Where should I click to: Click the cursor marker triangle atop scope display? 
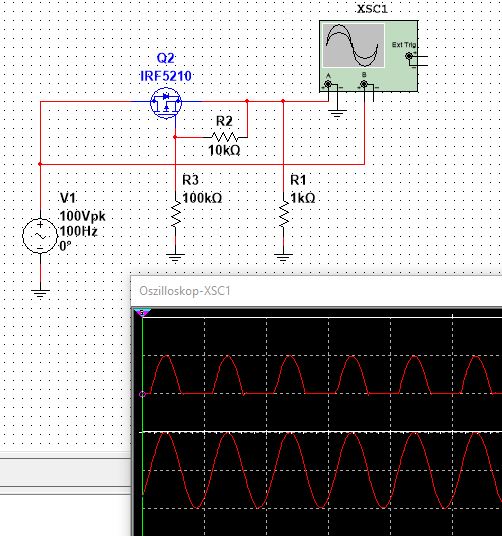pos(142,312)
